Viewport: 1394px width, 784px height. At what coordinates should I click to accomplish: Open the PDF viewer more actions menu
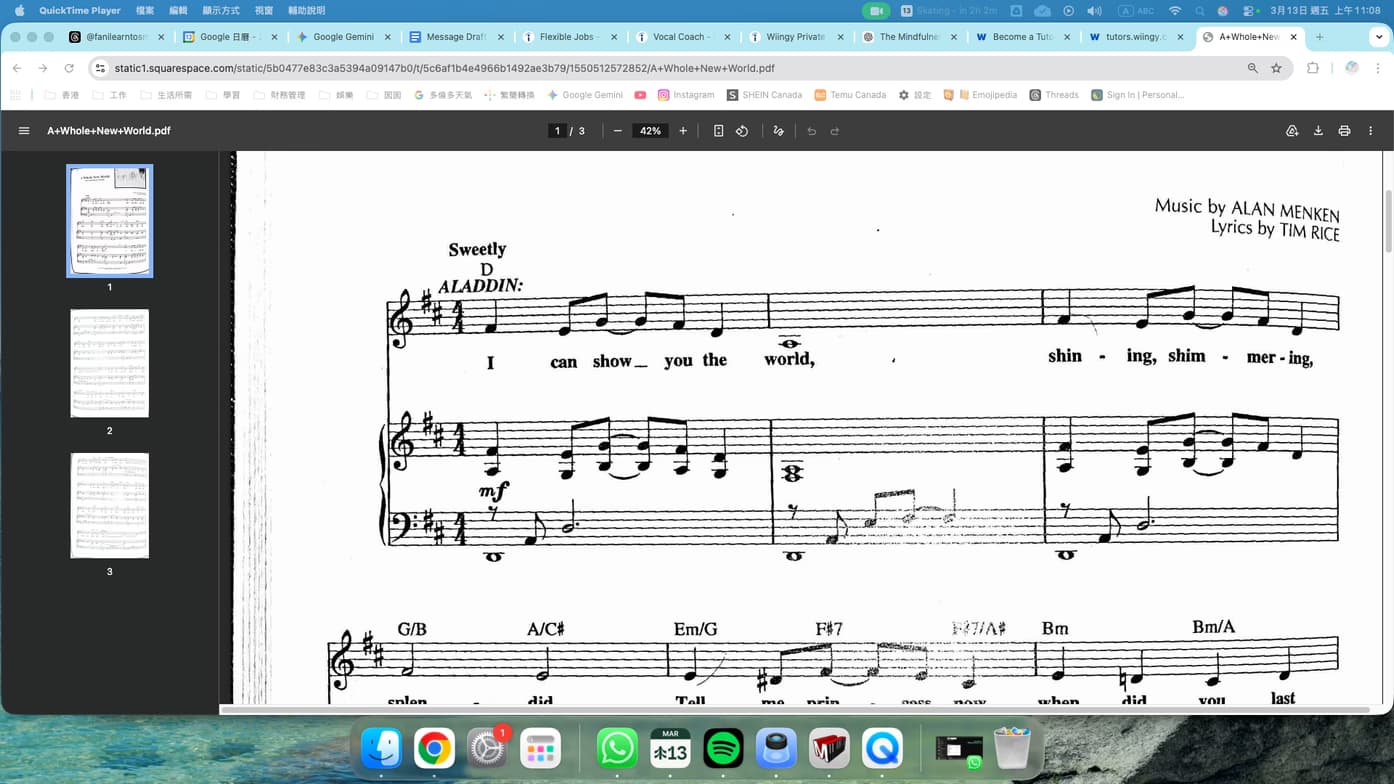(x=1370, y=131)
